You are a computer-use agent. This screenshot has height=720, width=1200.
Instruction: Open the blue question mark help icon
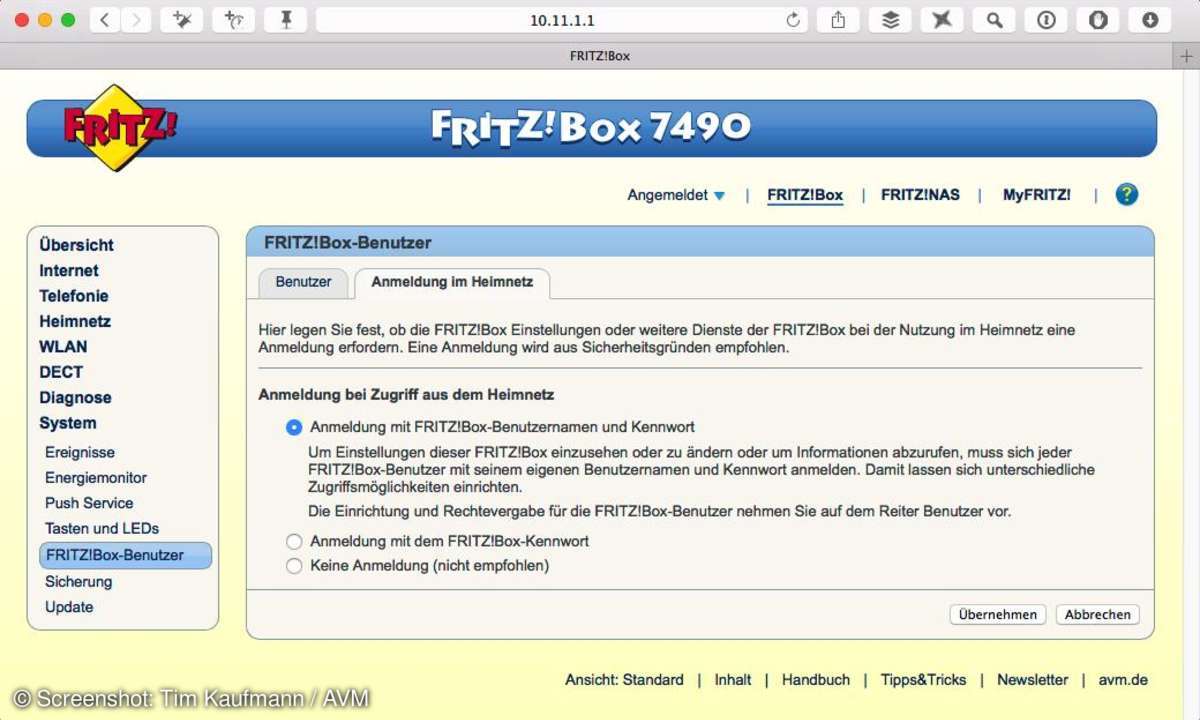coord(1127,195)
